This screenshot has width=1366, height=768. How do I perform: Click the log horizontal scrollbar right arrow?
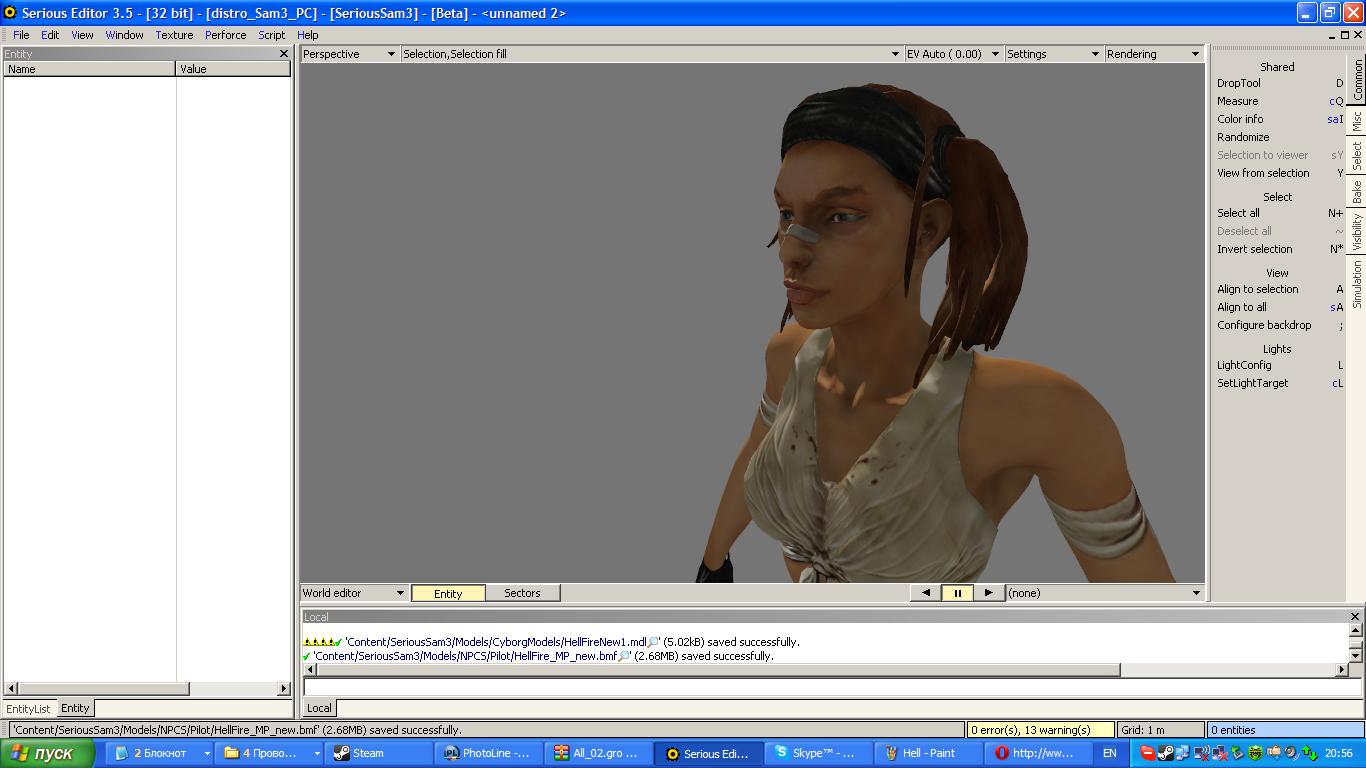click(x=1342, y=670)
